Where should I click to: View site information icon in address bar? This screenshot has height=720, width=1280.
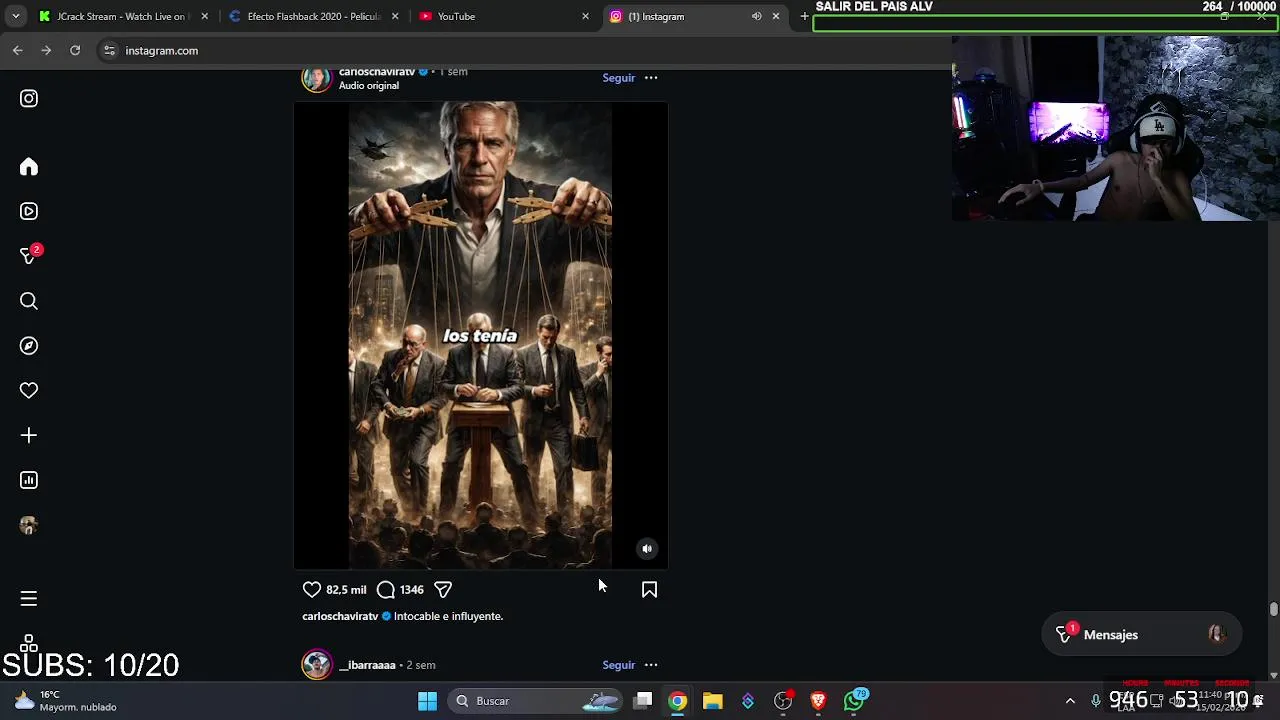(x=109, y=50)
